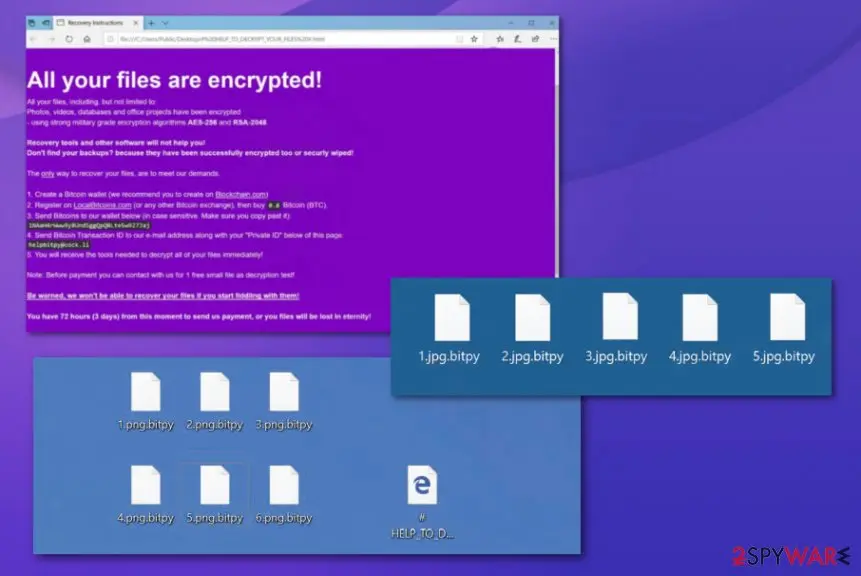Open the tabs set aside icon in Edge
The width and height of the screenshot is (861, 576).
32,23
